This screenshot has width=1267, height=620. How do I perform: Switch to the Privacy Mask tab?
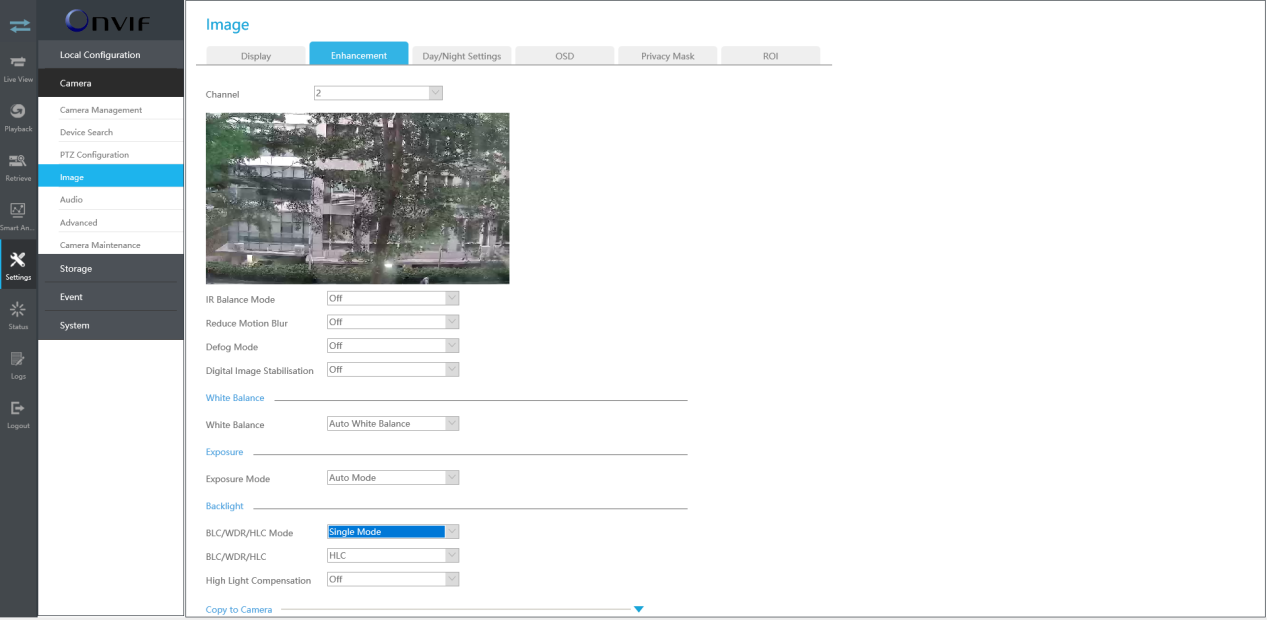(667, 56)
